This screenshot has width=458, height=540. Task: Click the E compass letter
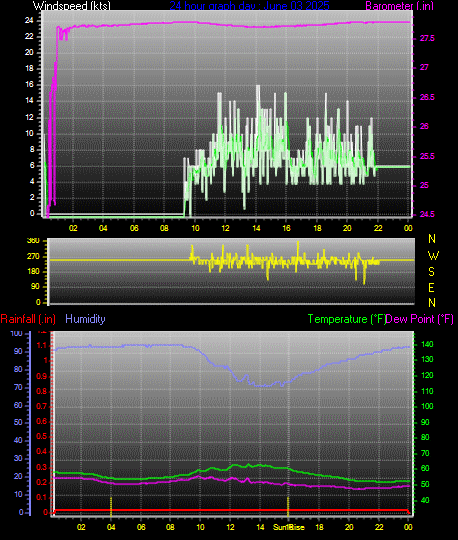pyautogui.click(x=431, y=288)
